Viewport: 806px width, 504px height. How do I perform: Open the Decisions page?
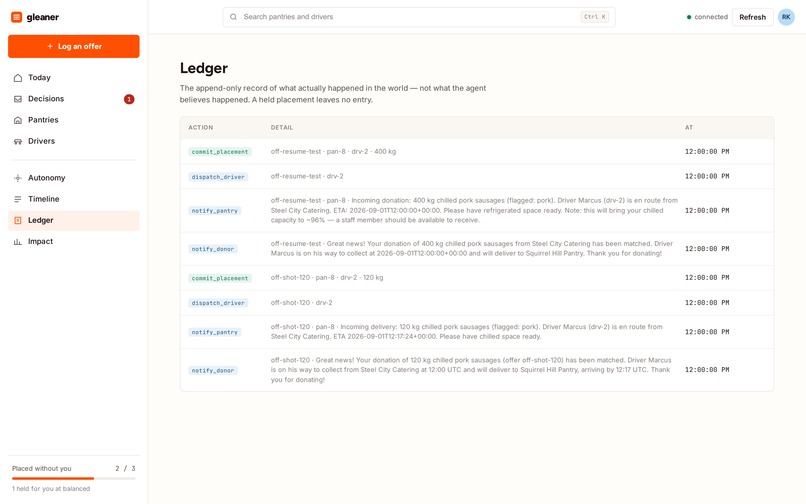(x=74, y=99)
